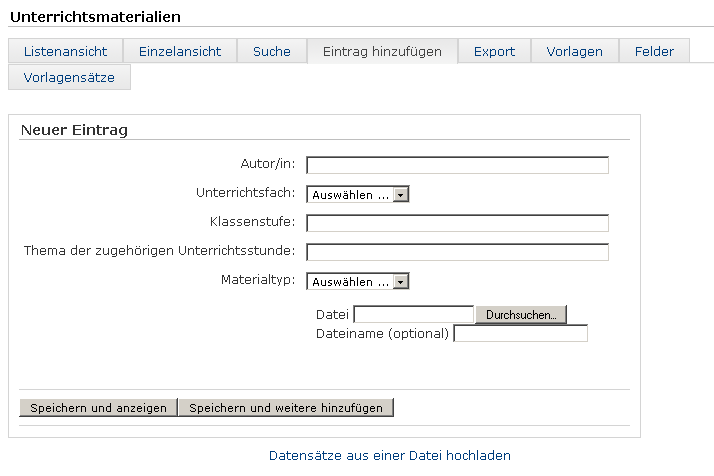Image resolution: width=714 pixels, height=476 pixels.
Task: Click the Thema der zugehörigen Unterrichtsstunde field
Action: 457,252
